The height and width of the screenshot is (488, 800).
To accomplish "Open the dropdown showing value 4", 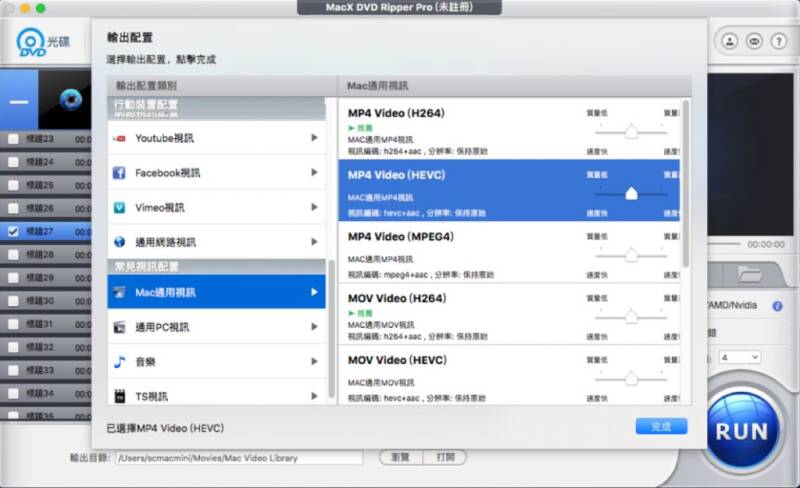I will click(x=740, y=357).
